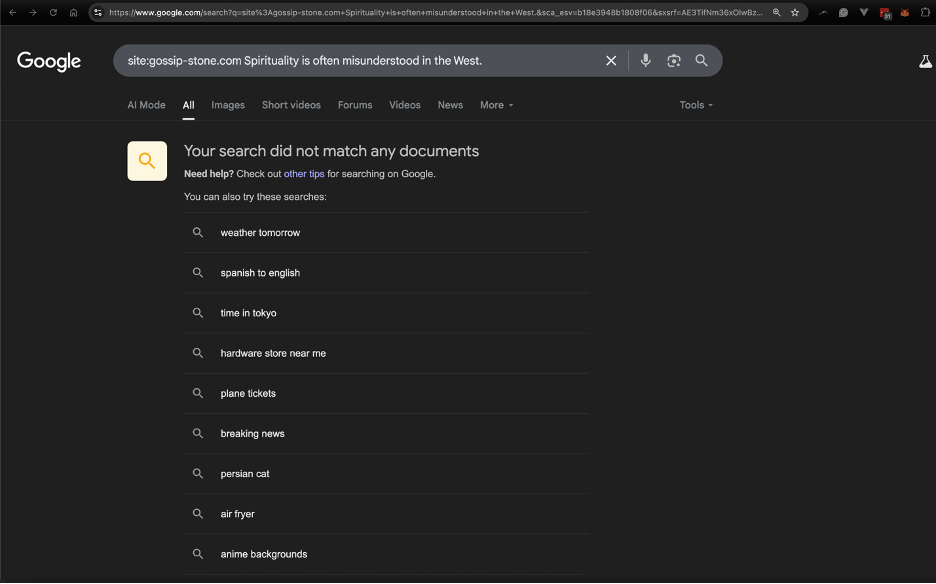This screenshot has height=584, width=936.
Task: Open the Tools dropdown
Action: [x=696, y=105]
